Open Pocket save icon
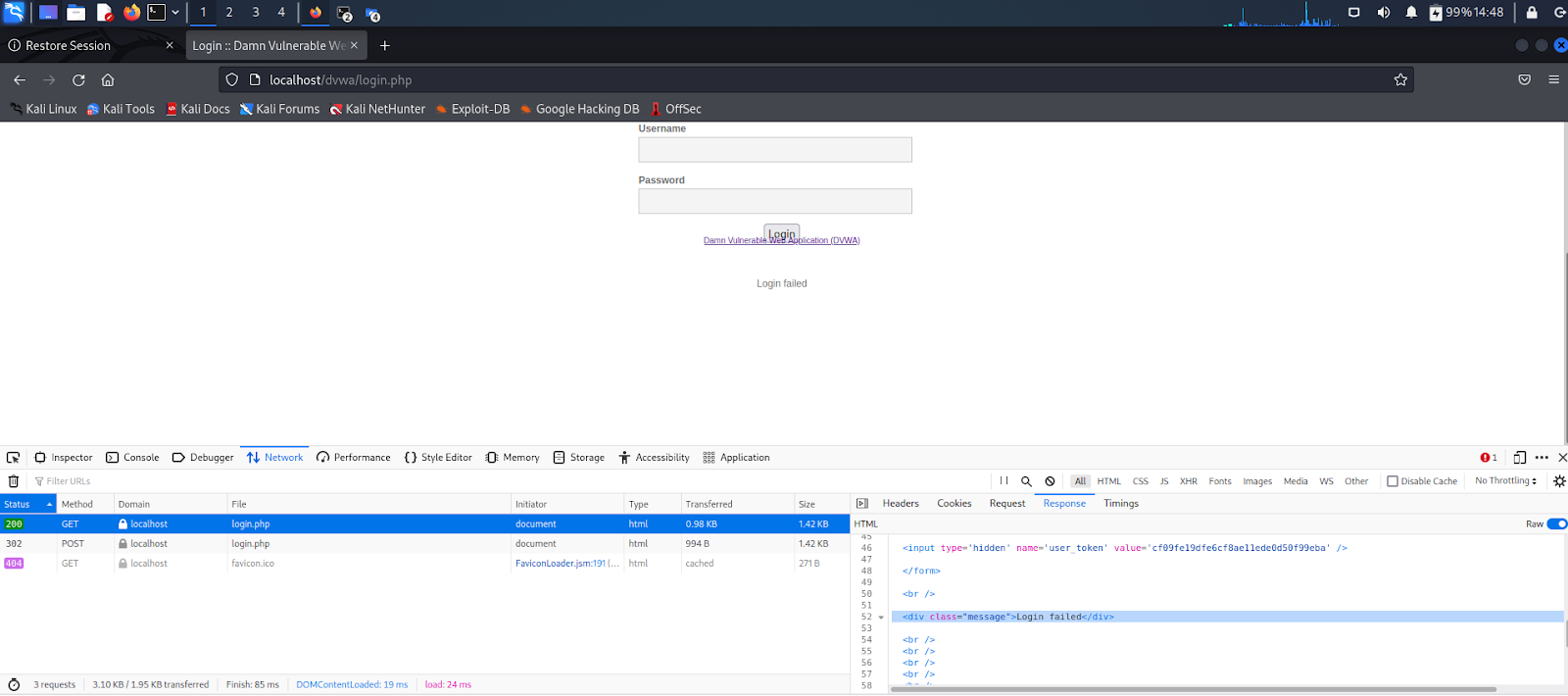The width and height of the screenshot is (1568, 696). (1524, 80)
